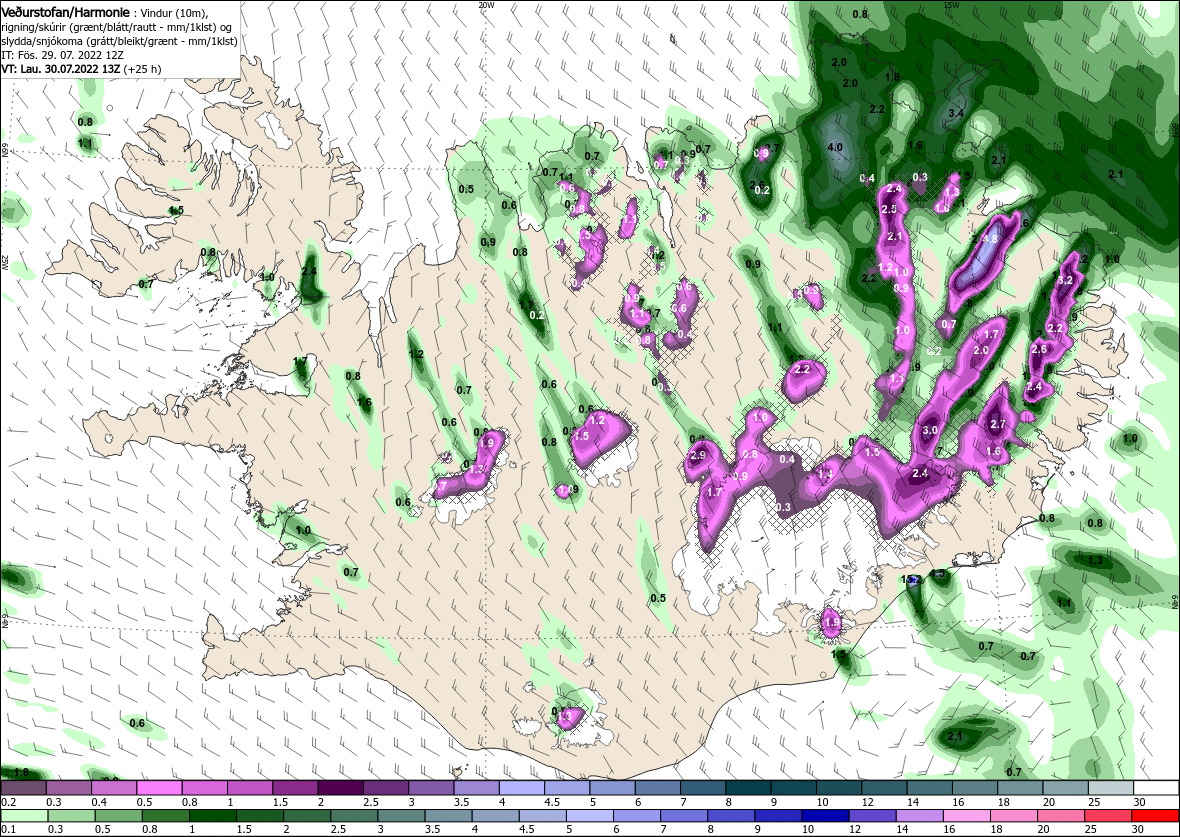Pick the light pink 16 swatch in the bottom legend row
Screen dimensions: 1180x837
pyautogui.click(x=966, y=816)
